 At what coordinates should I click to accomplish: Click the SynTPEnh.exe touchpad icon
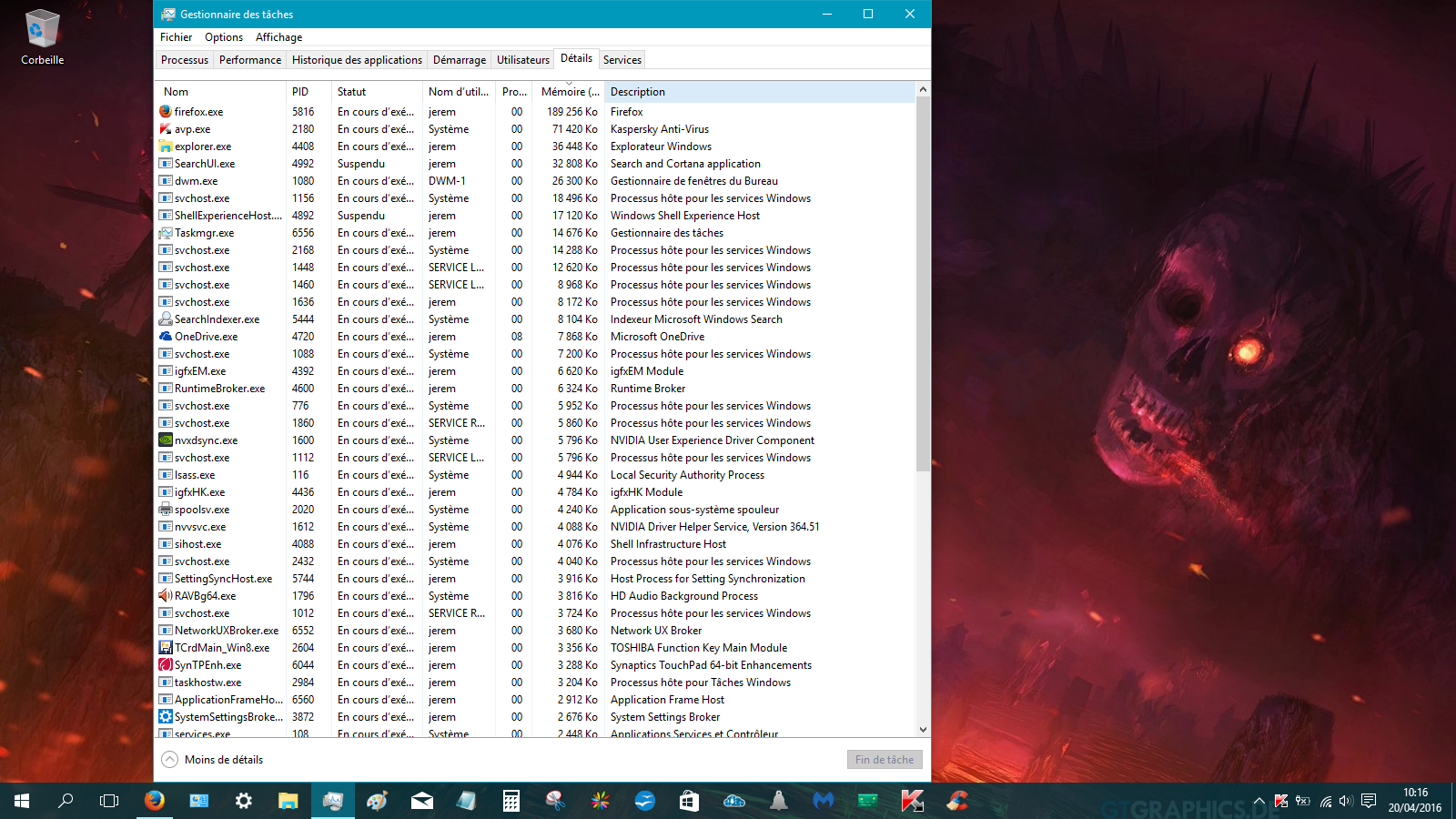click(166, 665)
